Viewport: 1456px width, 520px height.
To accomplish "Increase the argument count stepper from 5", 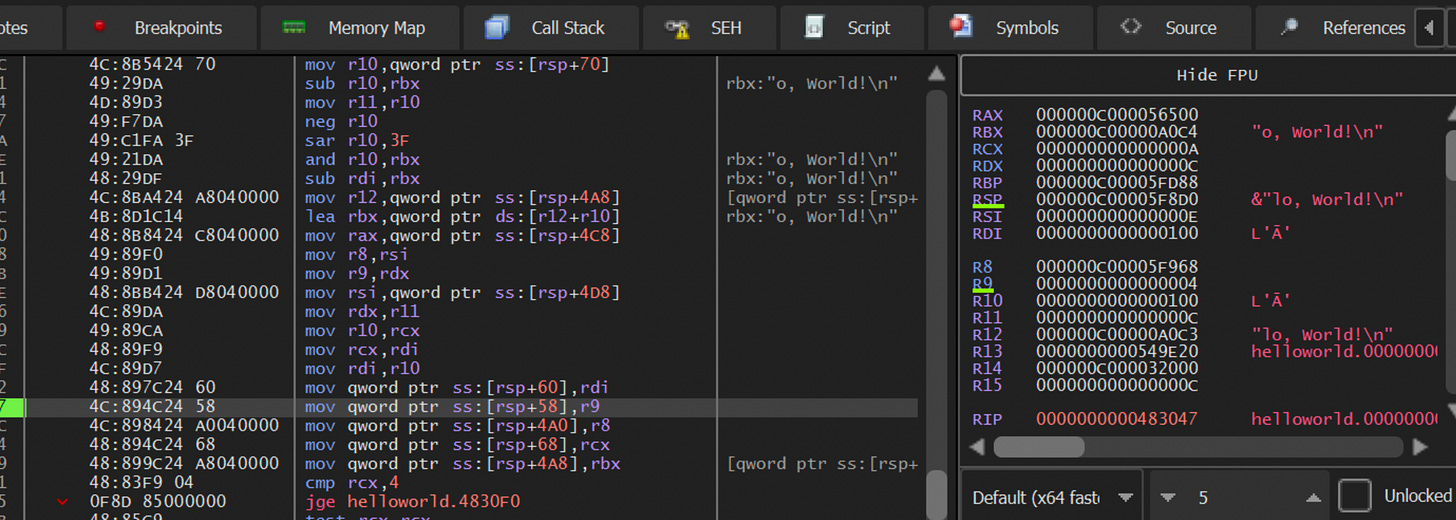I will [1314, 497].
